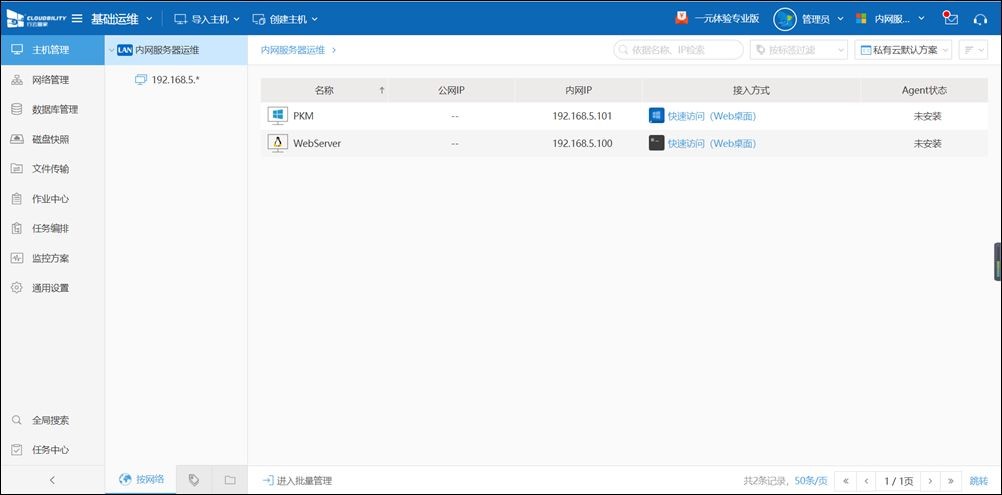Open the 创建主机 dropdown
Viewport: 1002px width, 495px height.
[285, 19]
